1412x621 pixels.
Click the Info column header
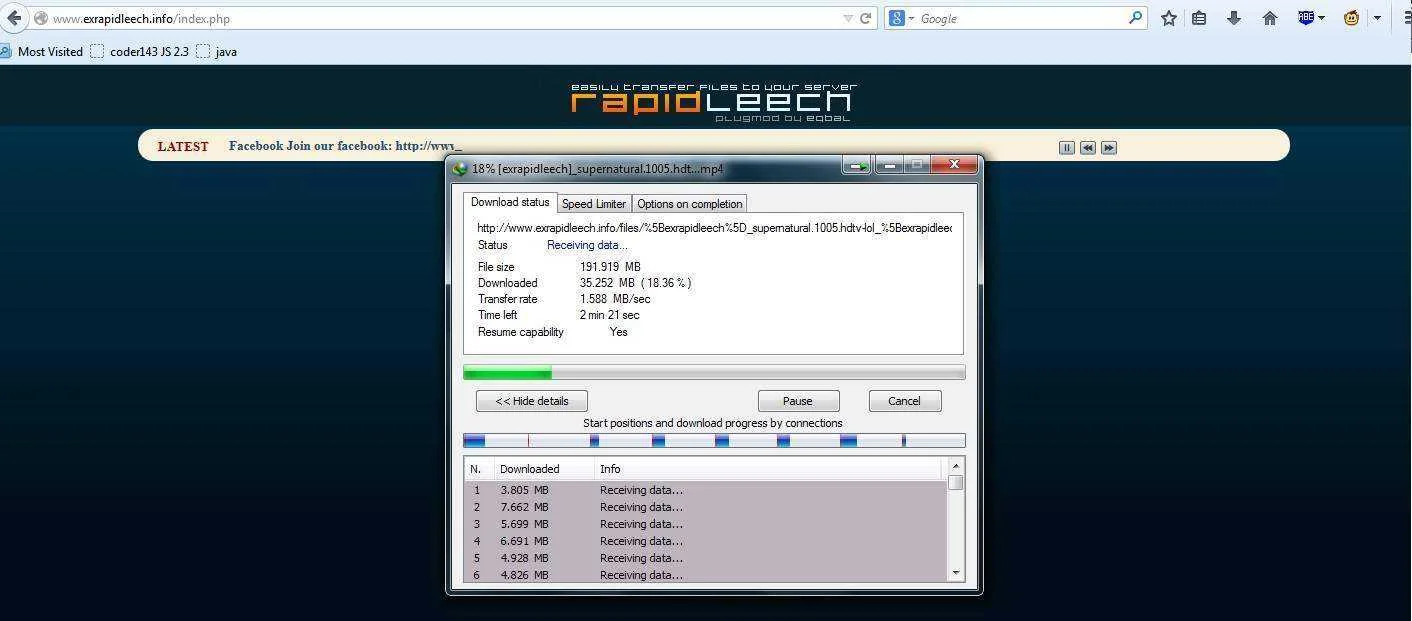click(768, 469)
